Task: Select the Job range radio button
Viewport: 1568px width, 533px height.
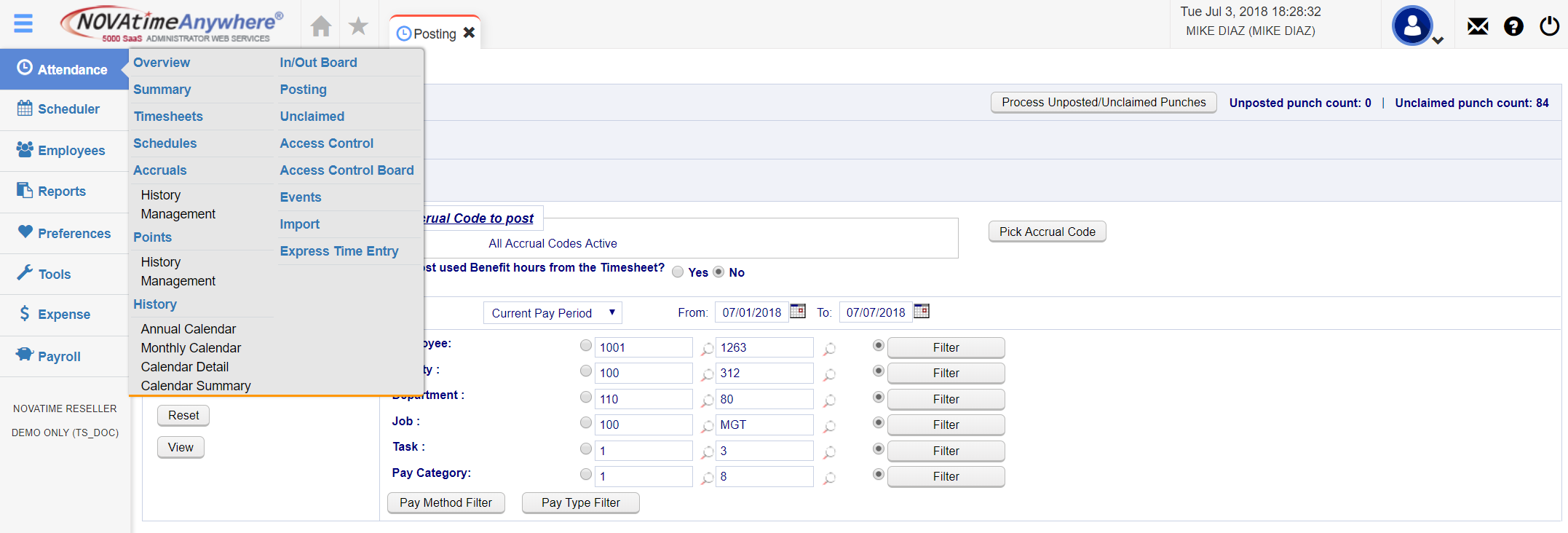Action: 586,423
